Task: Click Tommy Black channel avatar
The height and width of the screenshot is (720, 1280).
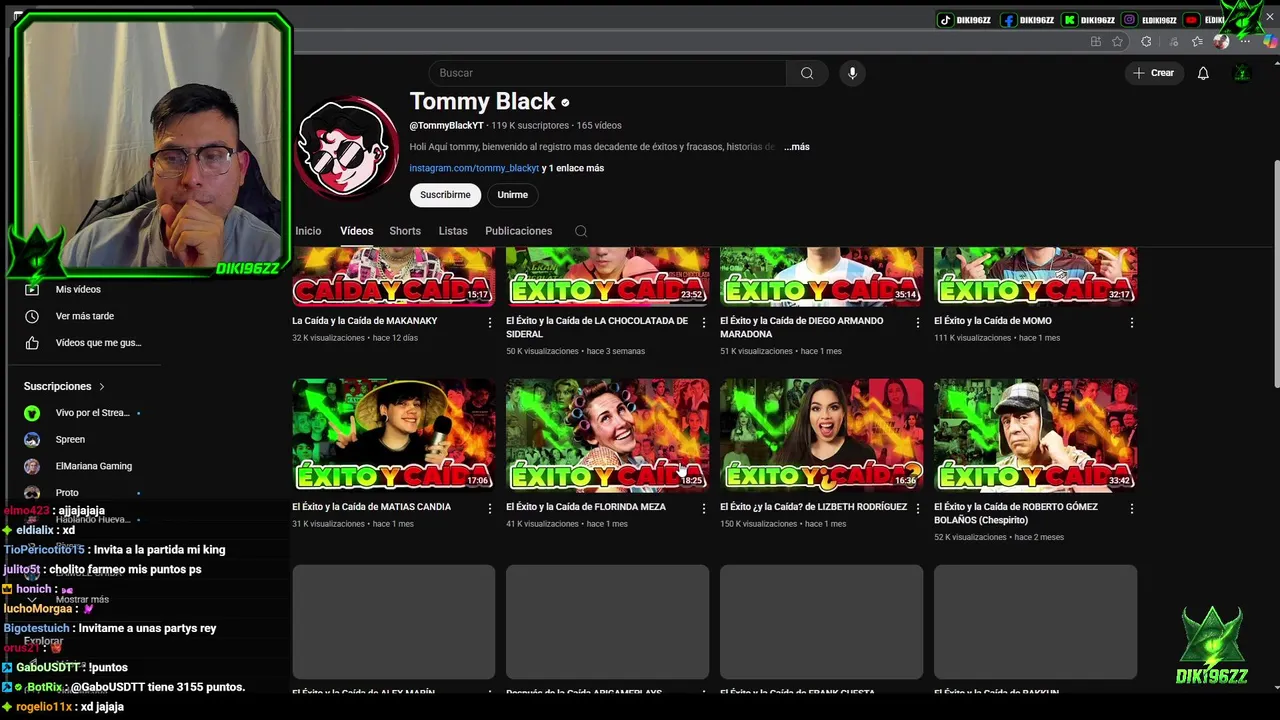Action: click(x=346, y=148)
